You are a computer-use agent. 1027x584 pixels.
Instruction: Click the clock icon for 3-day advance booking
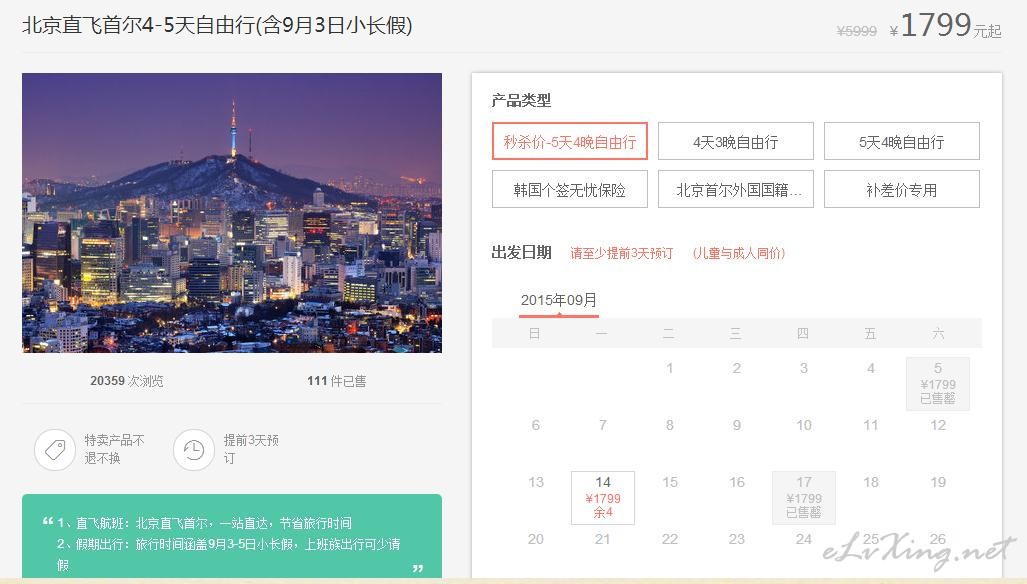tap(194, 450)
